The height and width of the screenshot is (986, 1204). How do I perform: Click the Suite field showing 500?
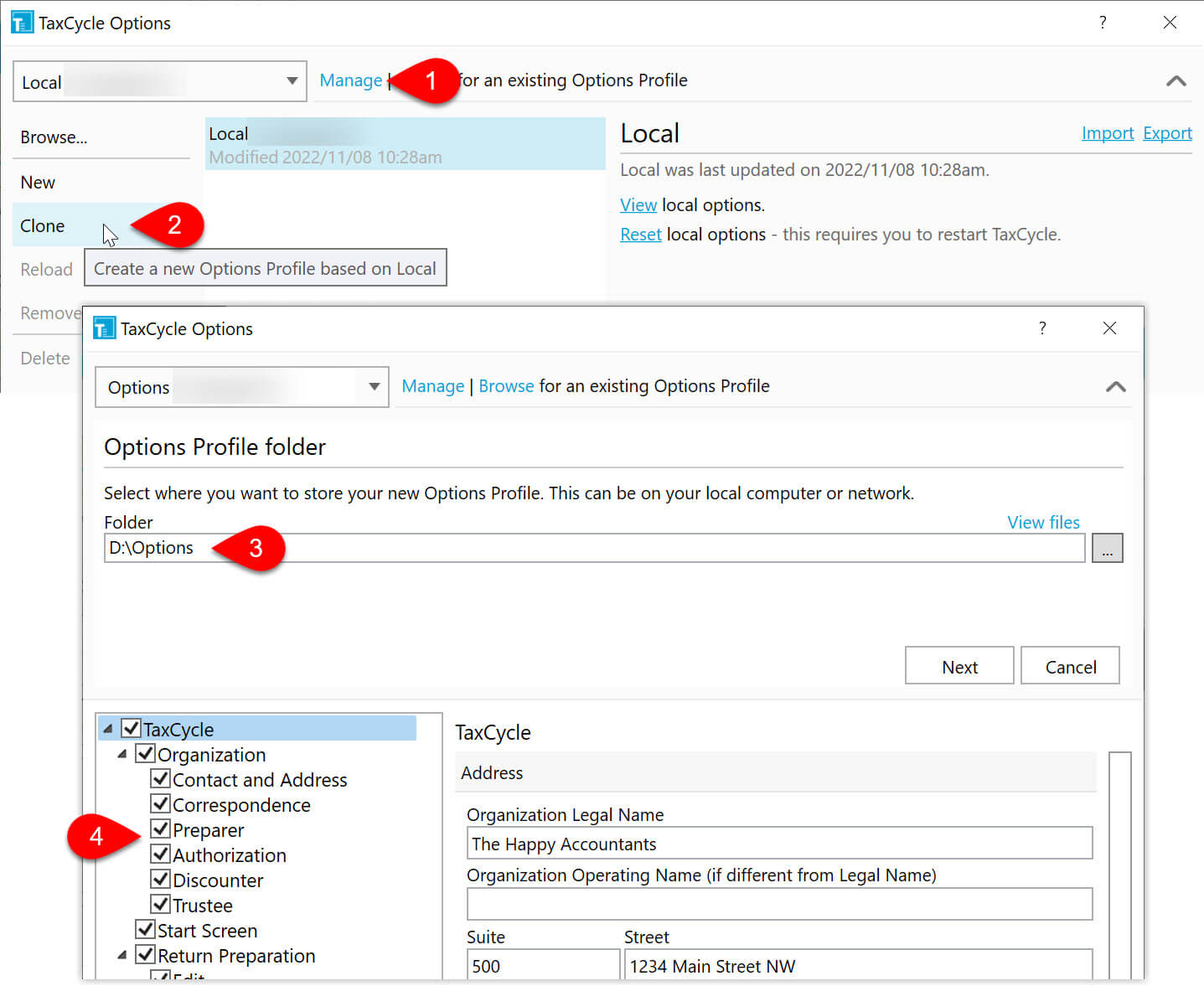[x=543, y=965]
